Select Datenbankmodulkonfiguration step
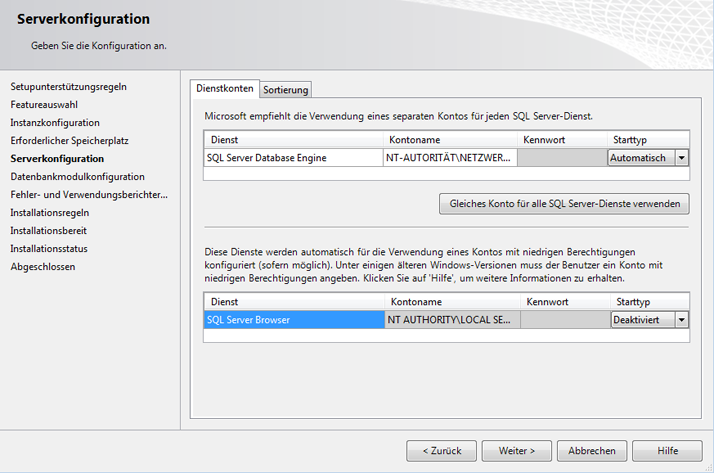The image size is (714, 473). click(x=77, y=177)
